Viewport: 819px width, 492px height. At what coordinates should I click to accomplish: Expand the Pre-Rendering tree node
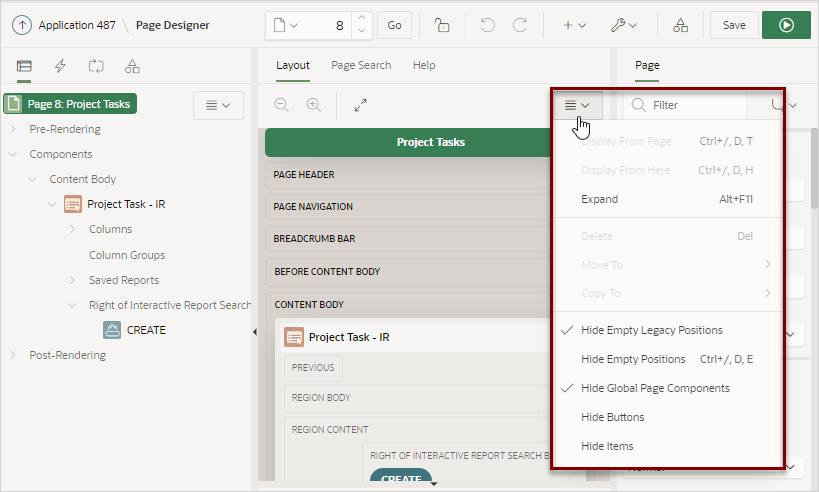[x=13, y=129]
